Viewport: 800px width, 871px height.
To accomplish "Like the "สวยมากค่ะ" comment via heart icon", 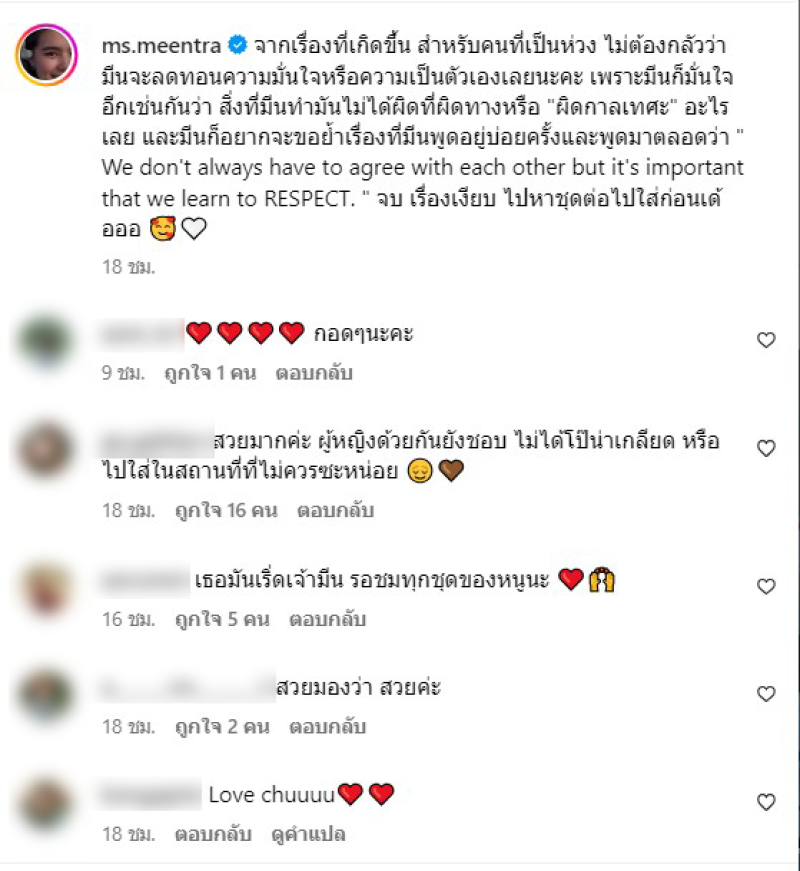I will pos(766,448).
